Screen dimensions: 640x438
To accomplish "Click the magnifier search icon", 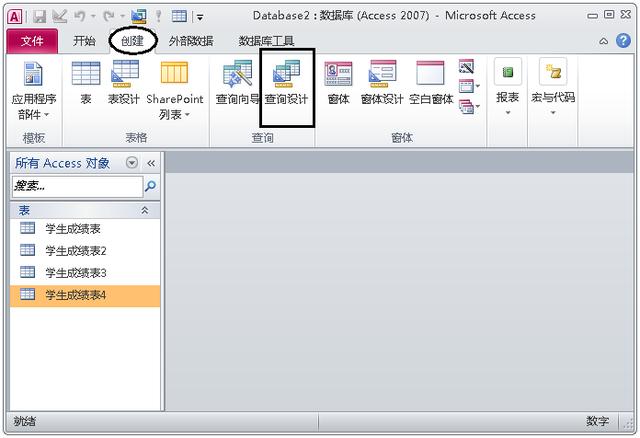I will pos(150,186).
